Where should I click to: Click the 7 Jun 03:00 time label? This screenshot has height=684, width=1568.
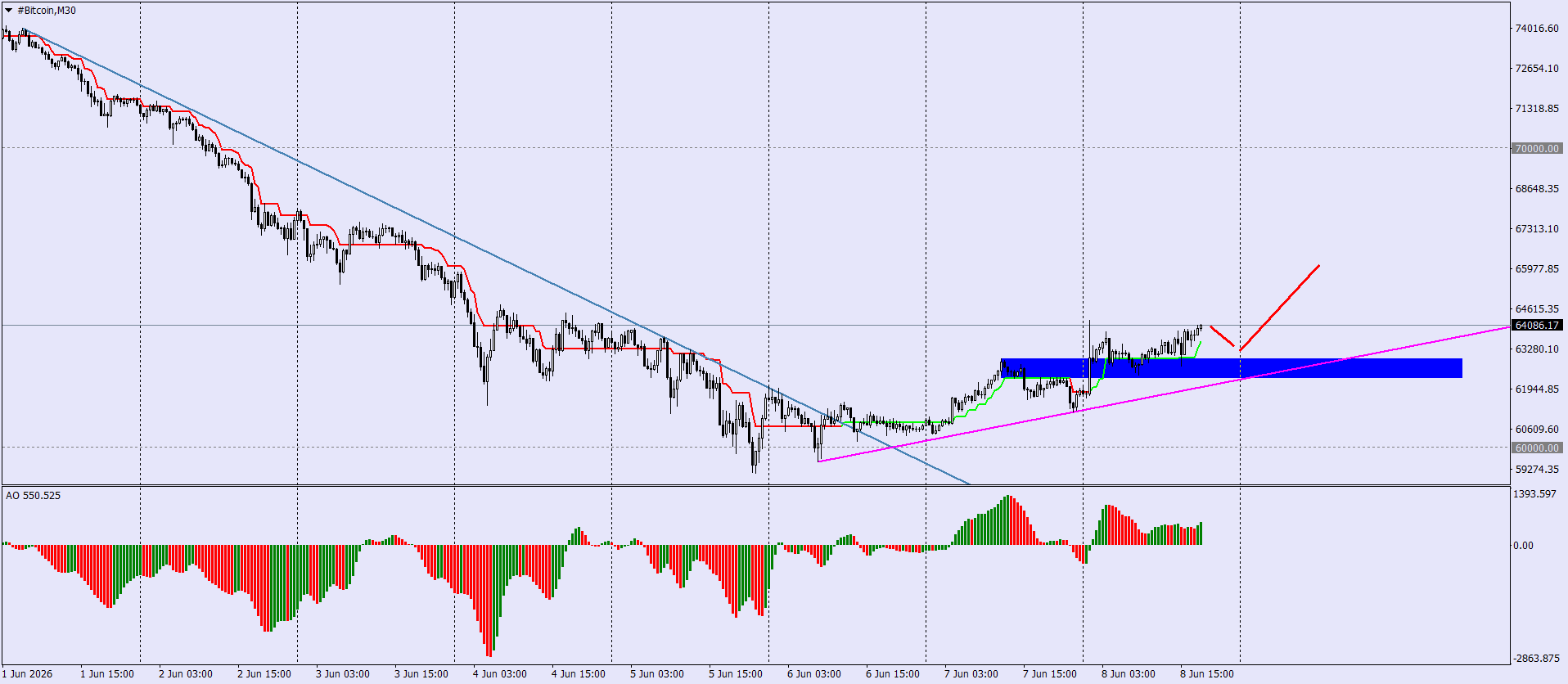[x=971, y=674]
